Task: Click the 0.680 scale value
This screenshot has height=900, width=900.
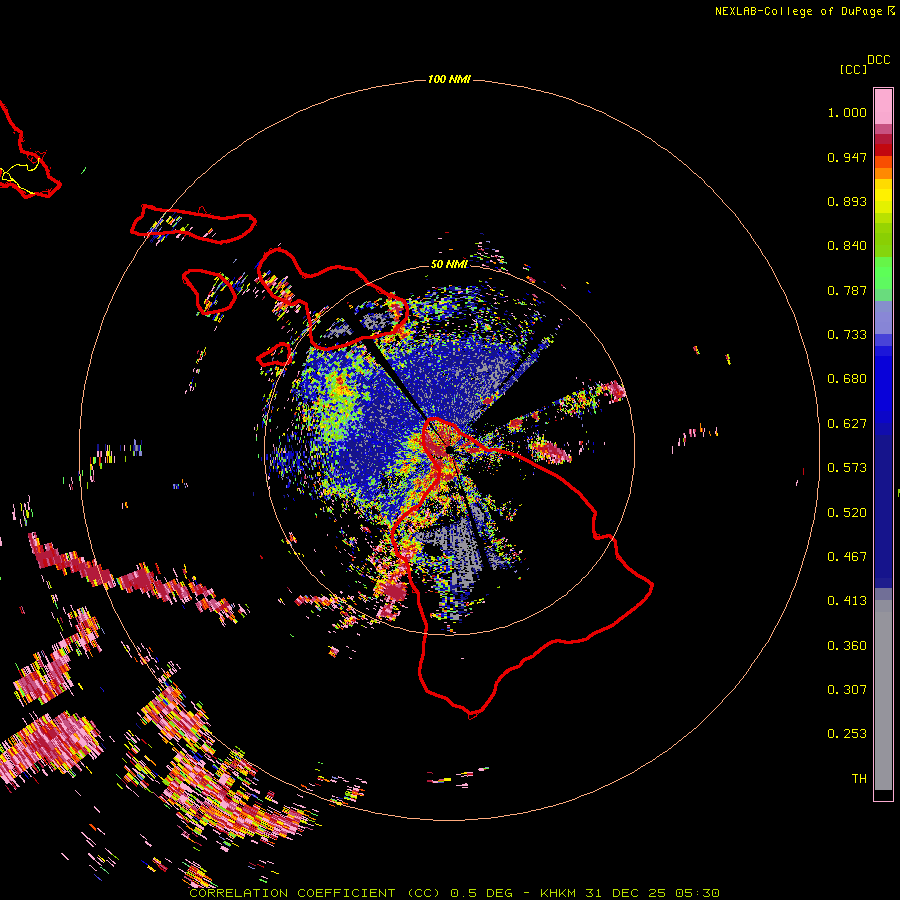Action: click(847, 379)
